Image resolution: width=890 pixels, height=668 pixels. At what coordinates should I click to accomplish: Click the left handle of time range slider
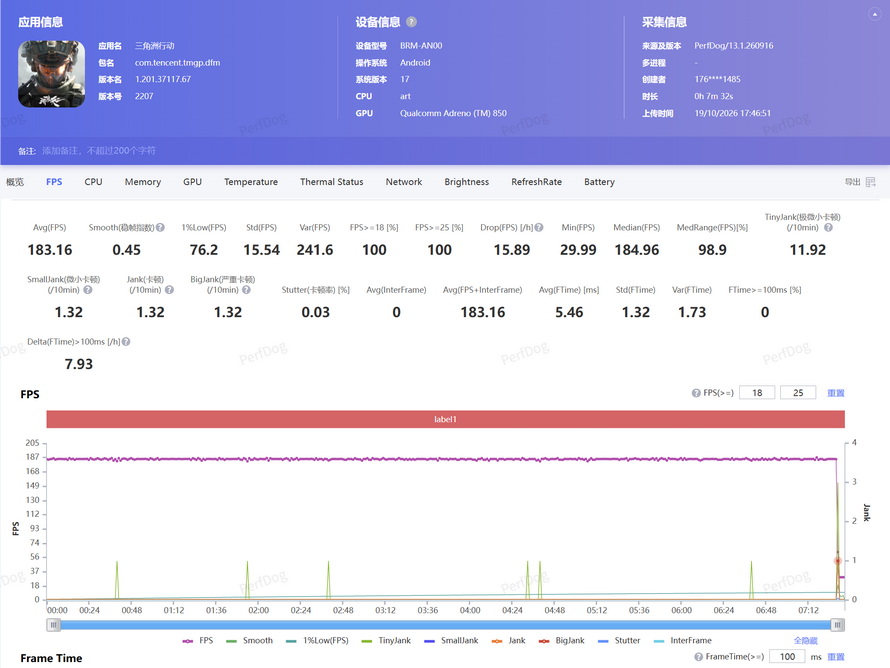coord(53,625)
